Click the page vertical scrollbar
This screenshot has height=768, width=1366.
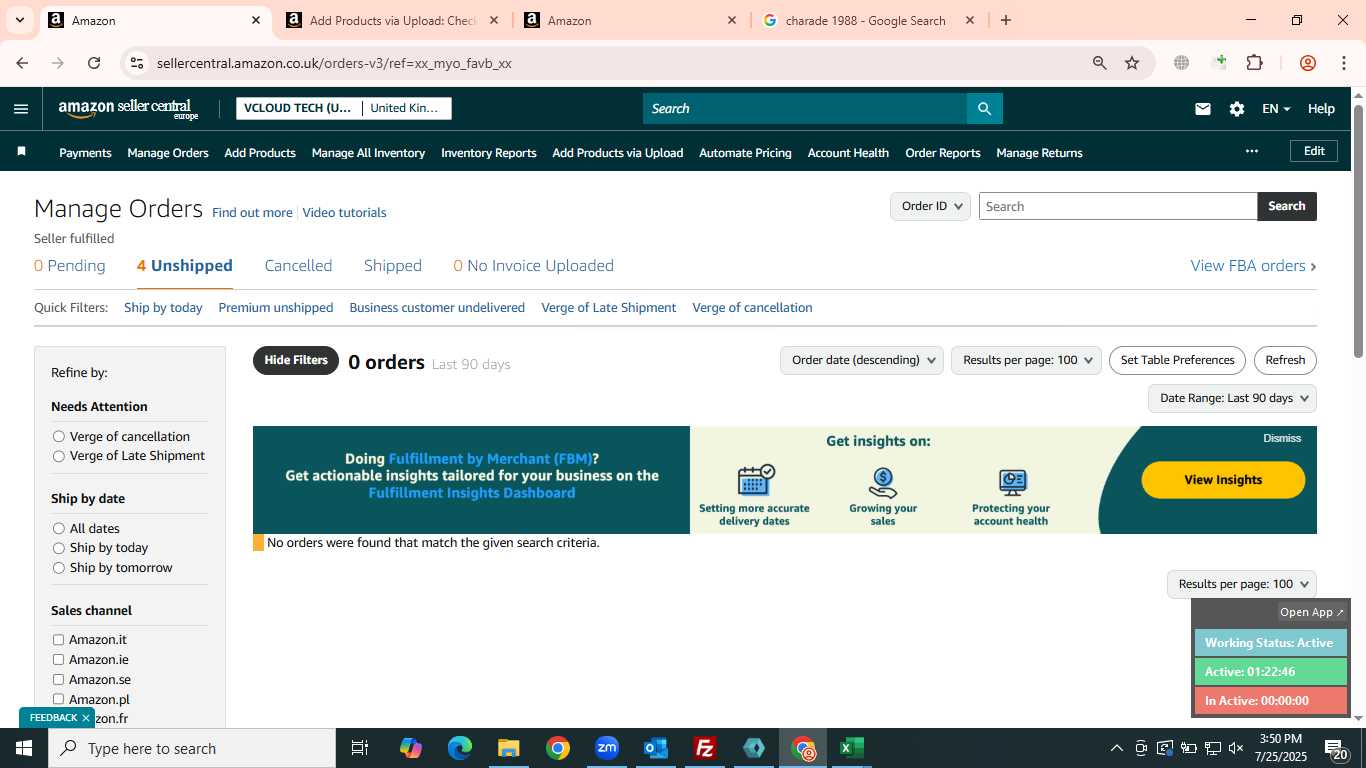(1358, 230)
